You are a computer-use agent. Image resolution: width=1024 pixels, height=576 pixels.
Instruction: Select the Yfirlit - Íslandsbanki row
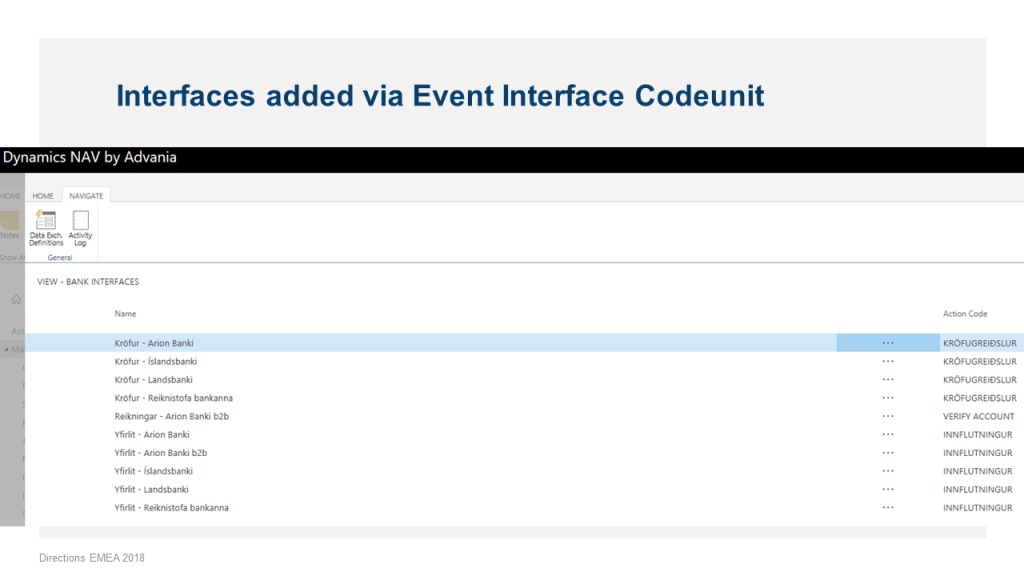click(155, 471)
